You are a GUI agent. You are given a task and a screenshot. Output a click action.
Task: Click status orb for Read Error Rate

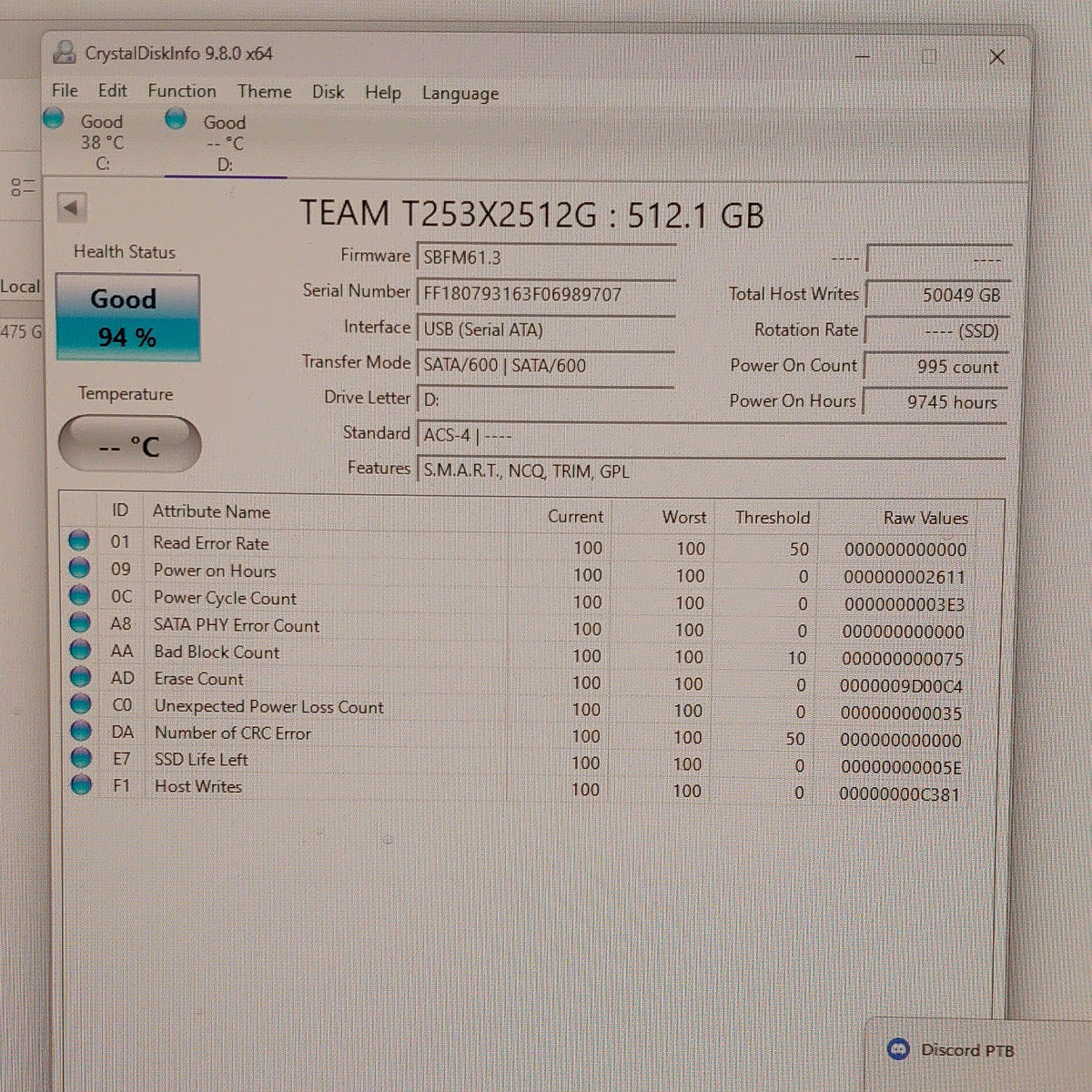click(x=79, y=541)
